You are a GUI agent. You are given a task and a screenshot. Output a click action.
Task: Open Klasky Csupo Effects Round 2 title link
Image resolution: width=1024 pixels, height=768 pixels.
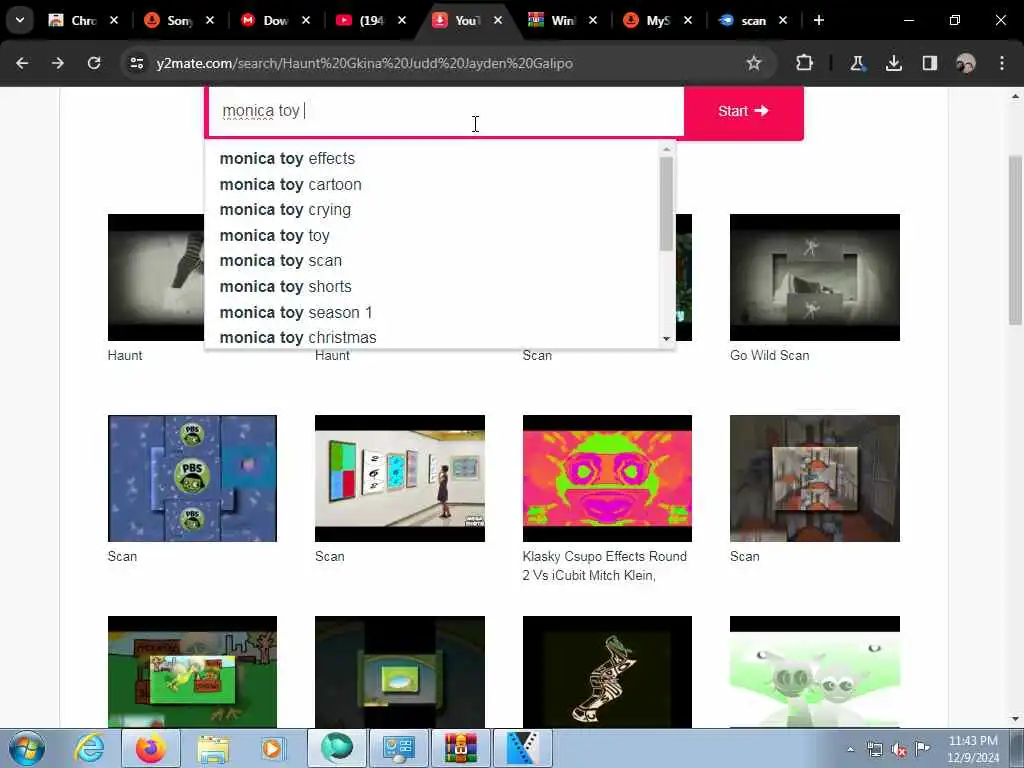604,566
